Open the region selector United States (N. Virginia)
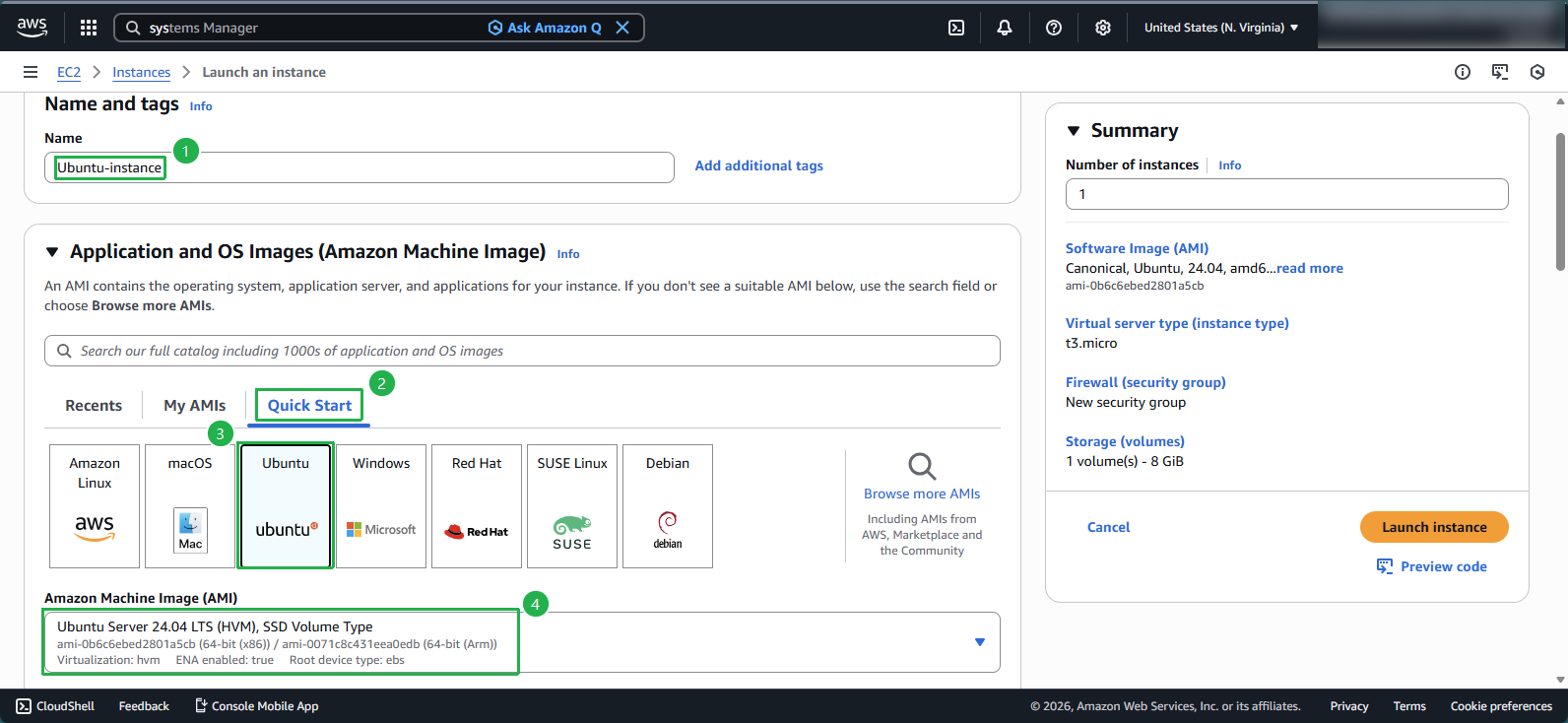The width and height of the screenshot is (1568, 723). tap(1221, 28)
